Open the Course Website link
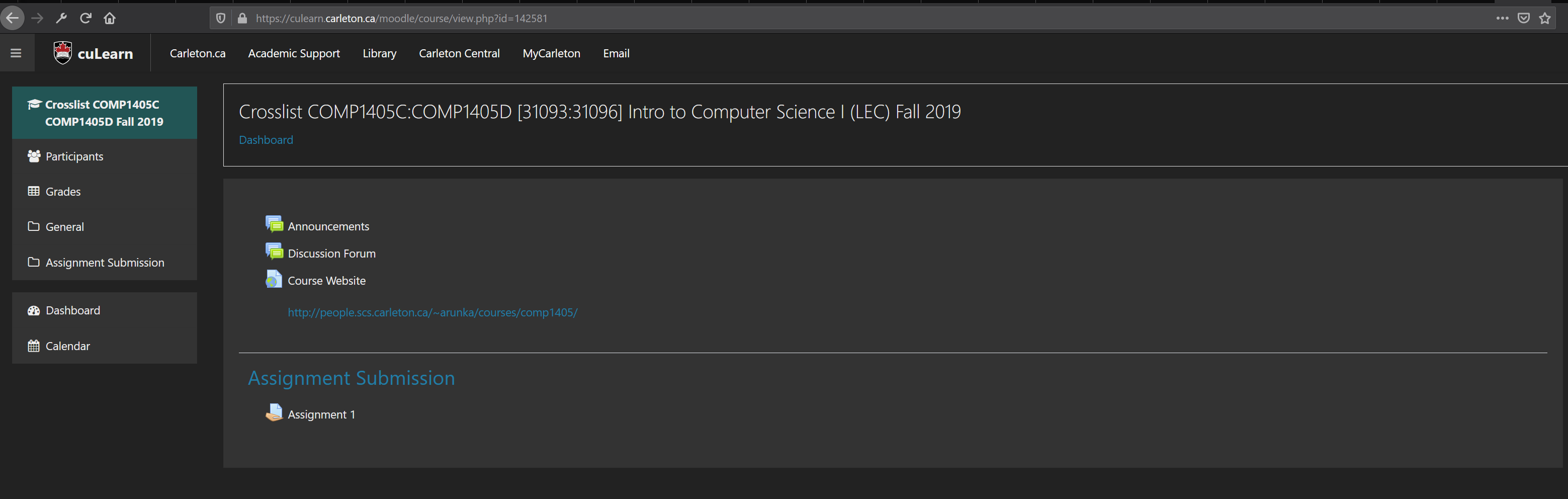The image size is (1568, 499). coord(327,281)
